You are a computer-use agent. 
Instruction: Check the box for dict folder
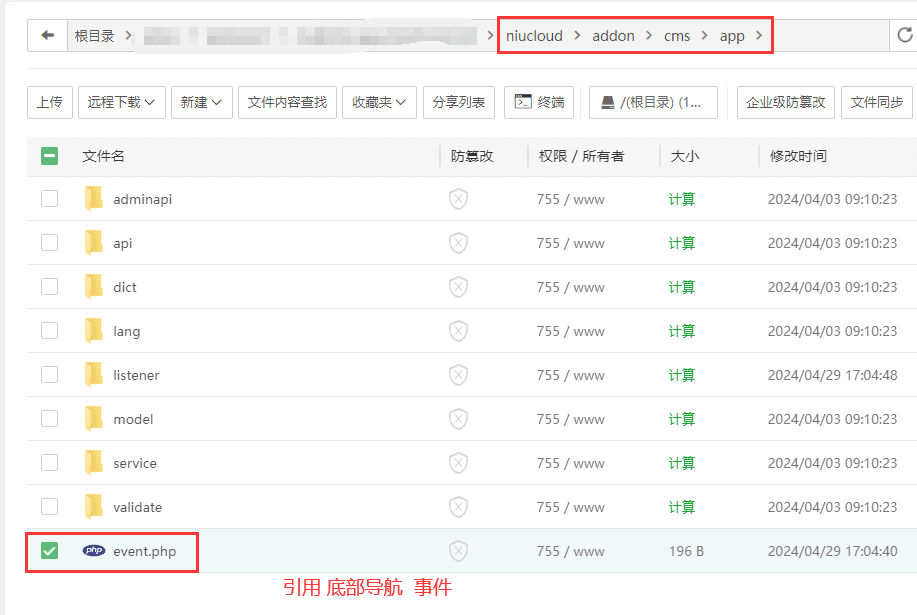tap(49, 287)
